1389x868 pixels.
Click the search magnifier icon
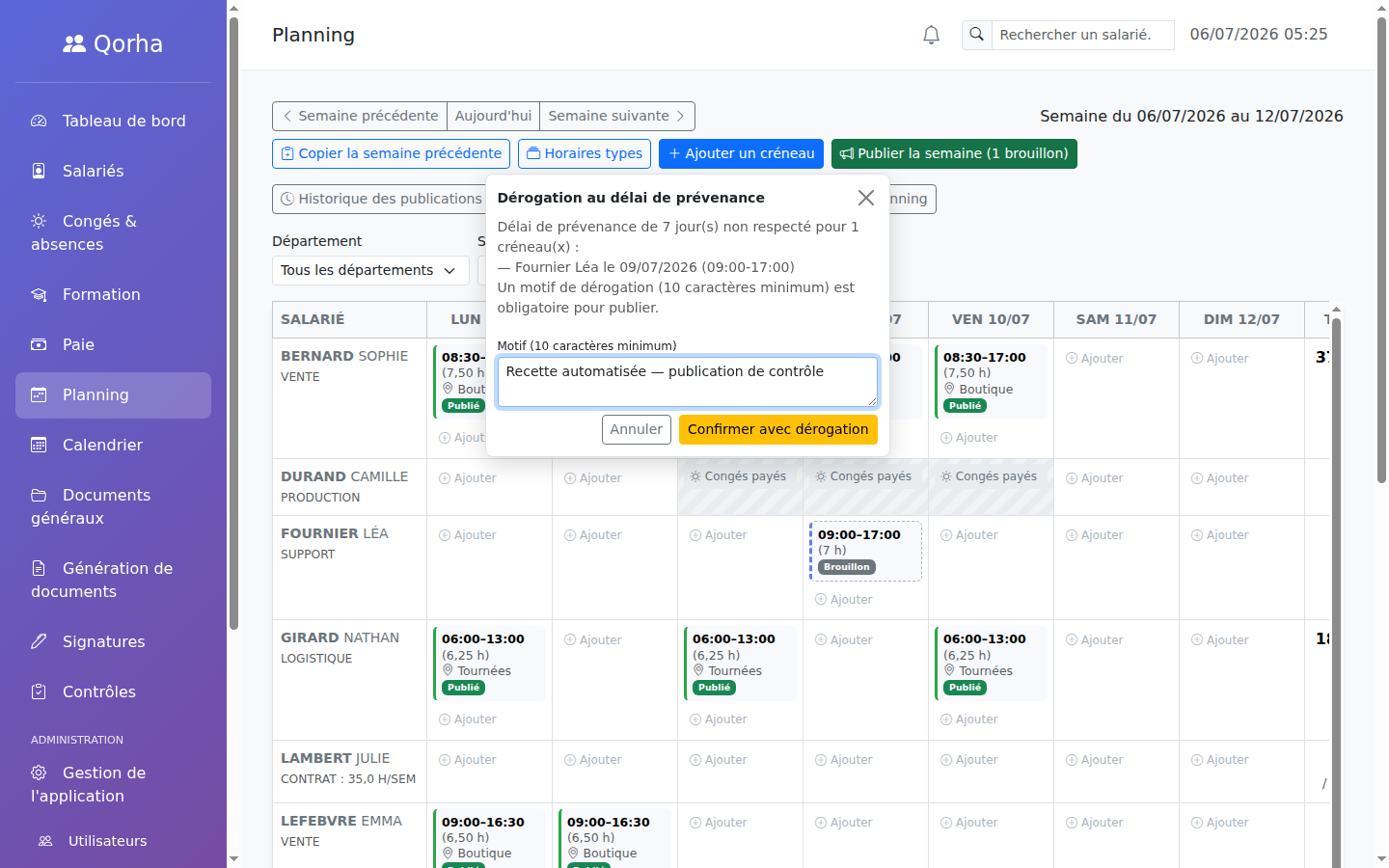976,35
